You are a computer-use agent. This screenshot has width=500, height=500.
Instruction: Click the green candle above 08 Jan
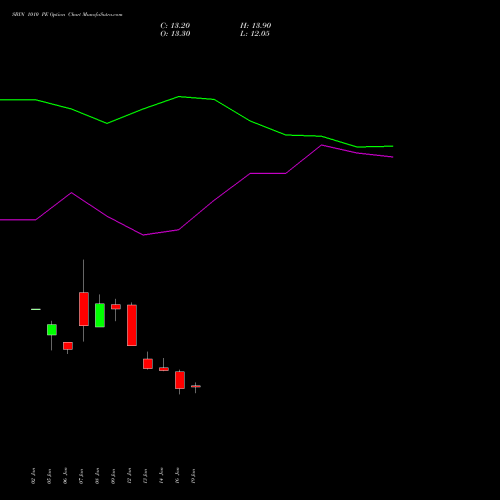100,315
